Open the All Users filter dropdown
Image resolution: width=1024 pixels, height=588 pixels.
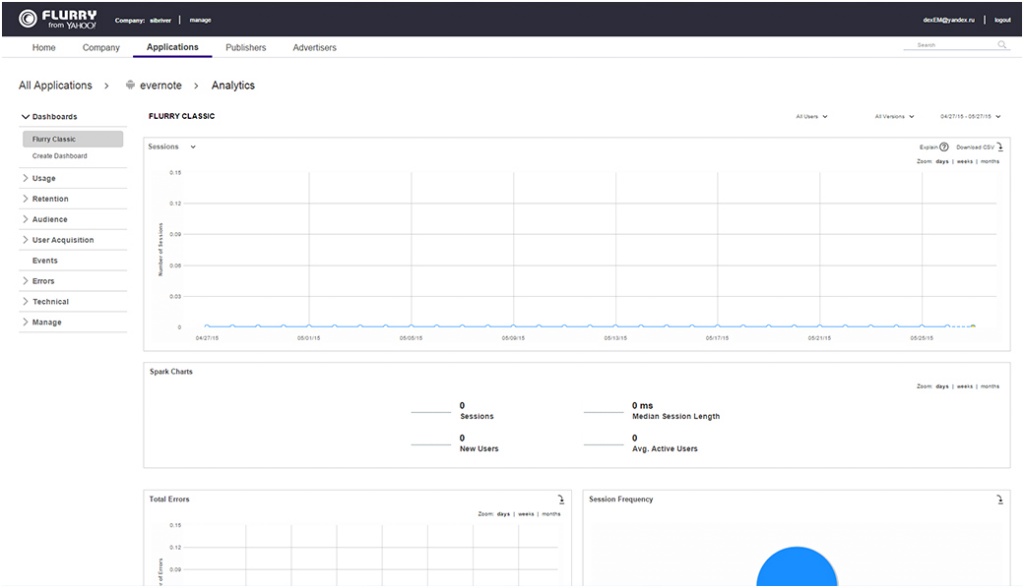click(812, 116)
